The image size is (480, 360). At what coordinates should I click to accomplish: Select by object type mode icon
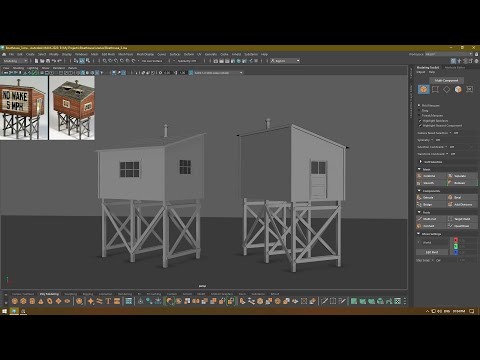tap(82, 61)
